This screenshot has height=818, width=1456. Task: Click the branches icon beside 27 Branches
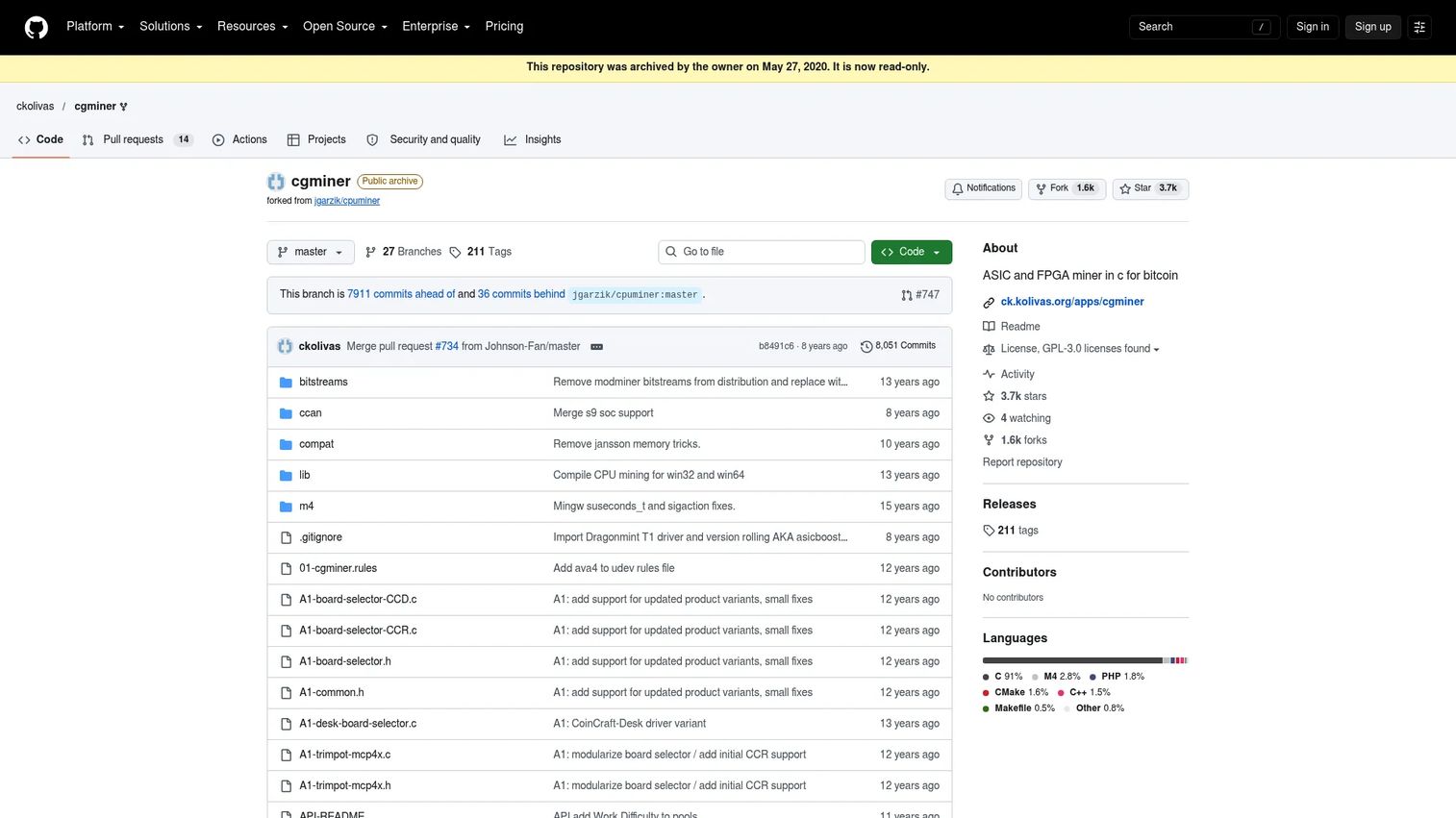(370, 252)
